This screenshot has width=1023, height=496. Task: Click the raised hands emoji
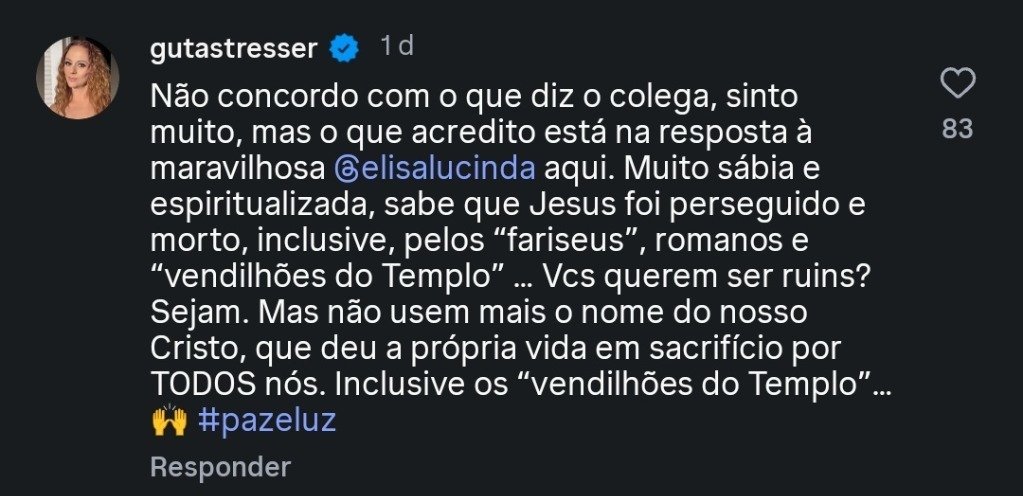(169, 421)
